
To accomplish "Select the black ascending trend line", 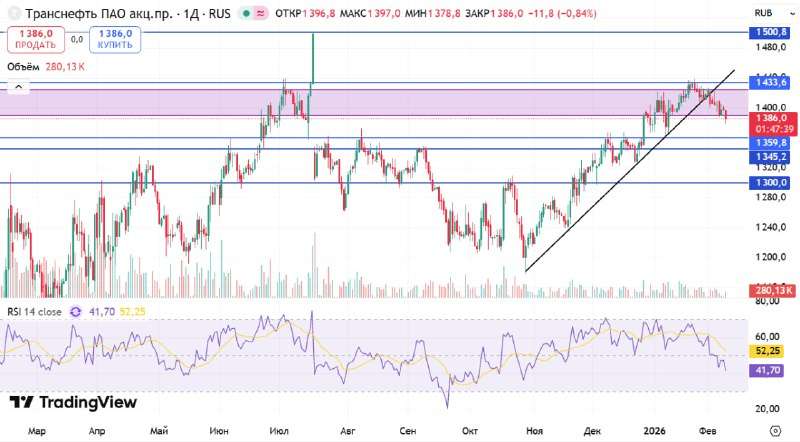I will pyautogui.click(x=630, y=170).
